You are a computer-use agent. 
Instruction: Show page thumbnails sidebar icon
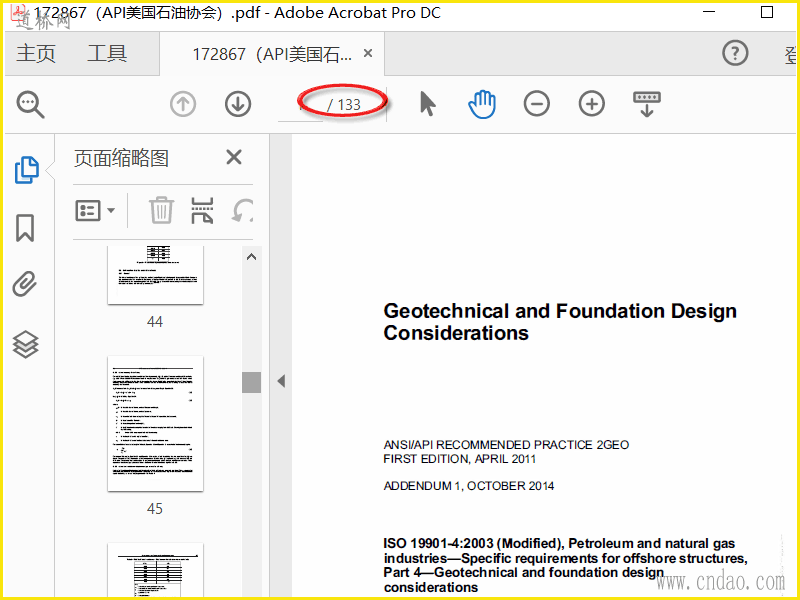[27, 169]
